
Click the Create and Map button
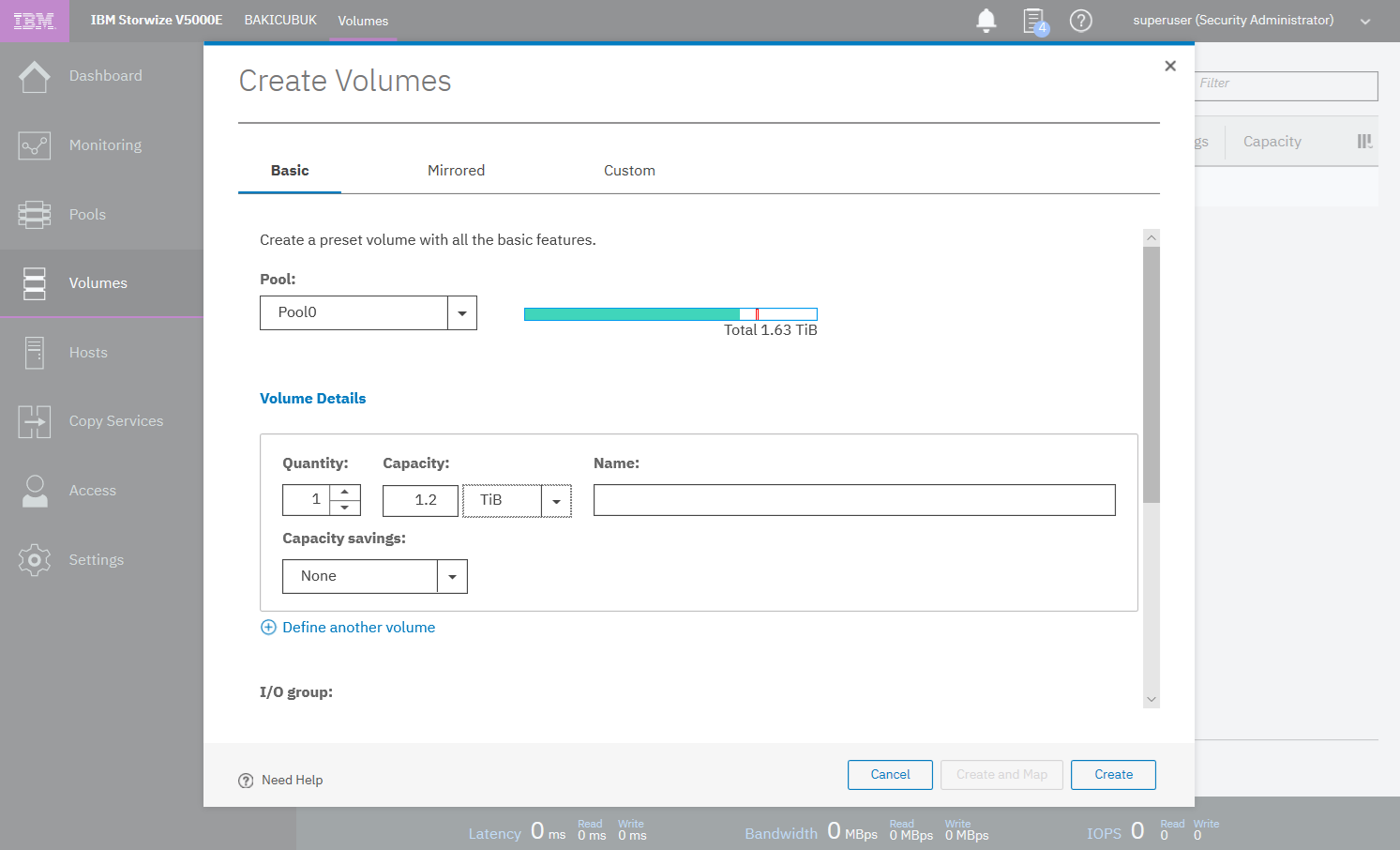1001,775
